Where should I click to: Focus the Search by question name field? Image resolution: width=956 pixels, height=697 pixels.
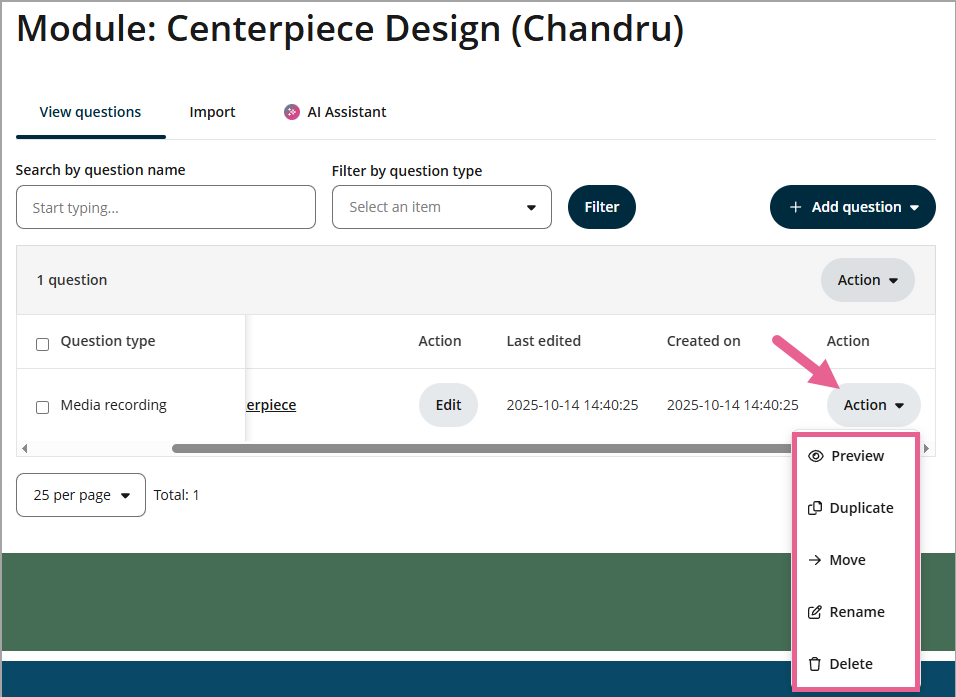click(166, 208)
